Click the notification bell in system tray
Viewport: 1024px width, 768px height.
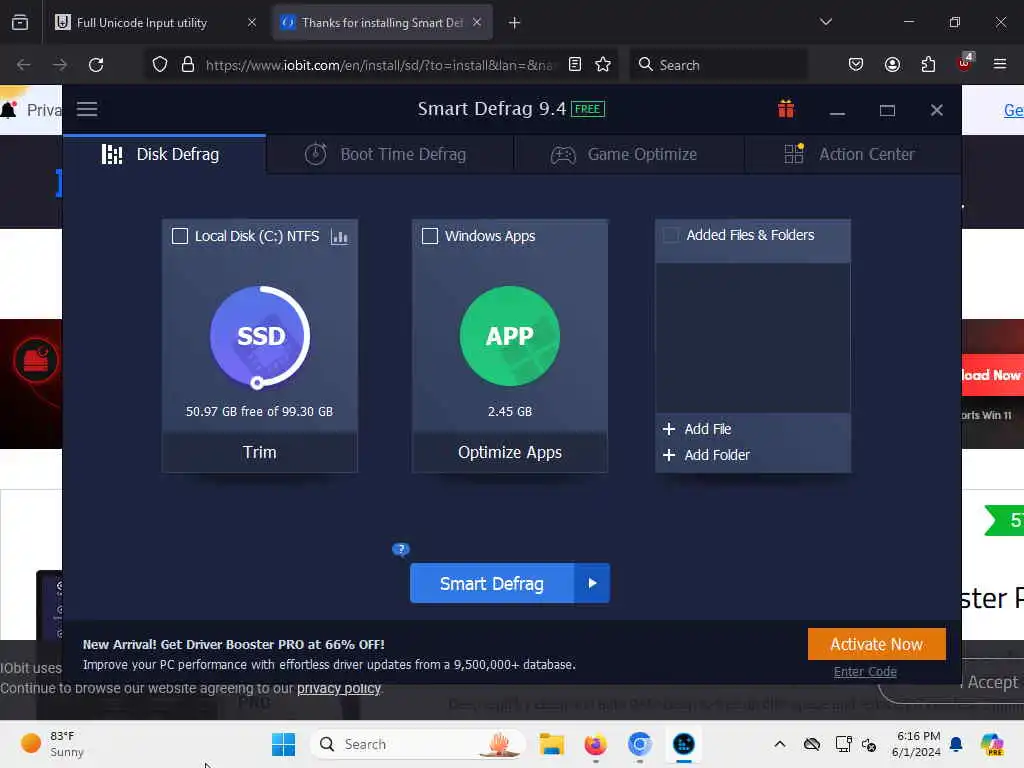[x=956, y=744]
